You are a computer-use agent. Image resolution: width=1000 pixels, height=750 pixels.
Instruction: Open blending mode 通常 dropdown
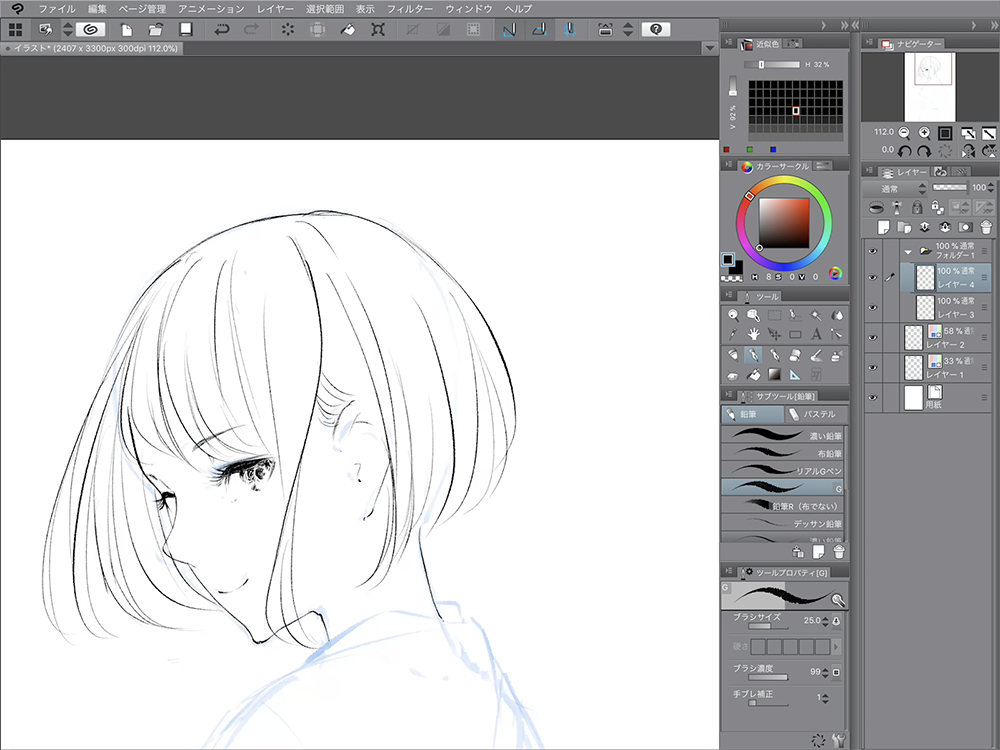pyautogui.click(x=895, y=189)
